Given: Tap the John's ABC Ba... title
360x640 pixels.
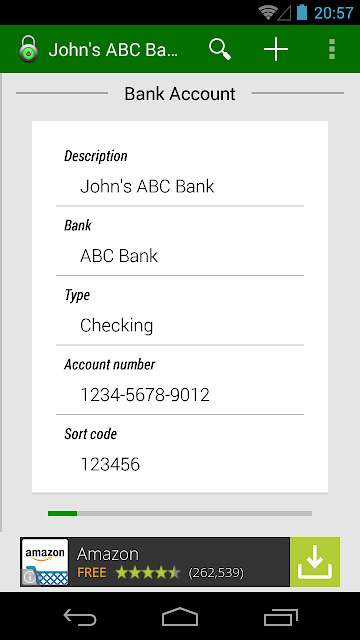Looking at the screenshot, I should pos(113,49).
